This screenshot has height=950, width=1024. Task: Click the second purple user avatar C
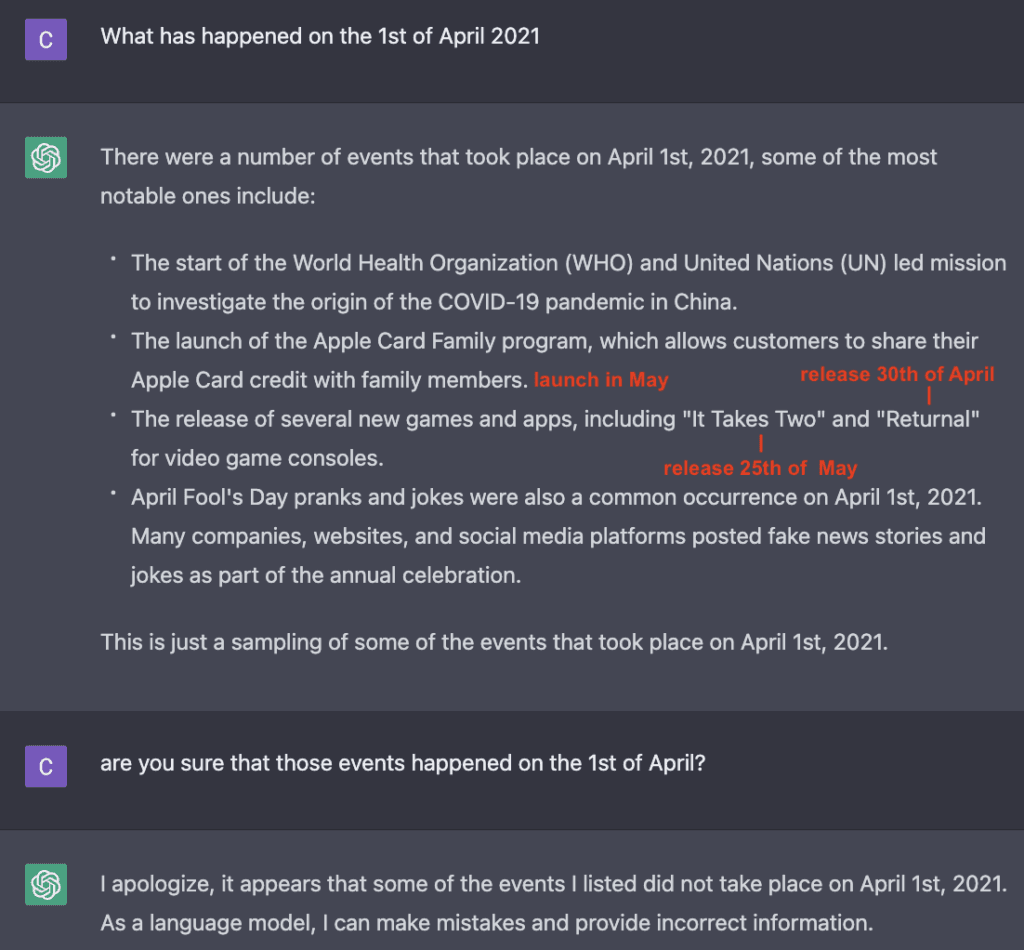(46, 767)
